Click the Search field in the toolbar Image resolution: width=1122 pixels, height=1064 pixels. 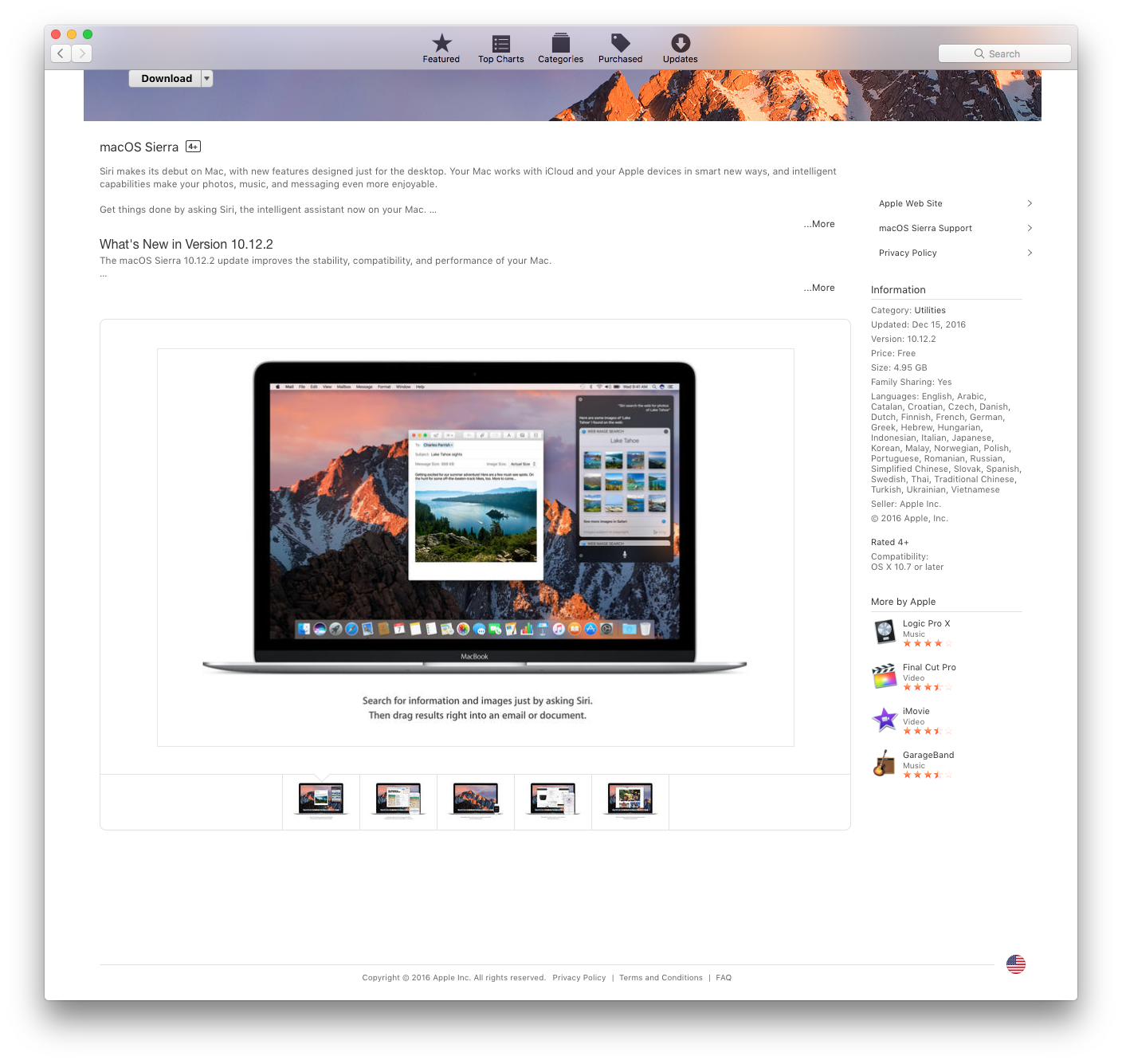click(1005, 53)
